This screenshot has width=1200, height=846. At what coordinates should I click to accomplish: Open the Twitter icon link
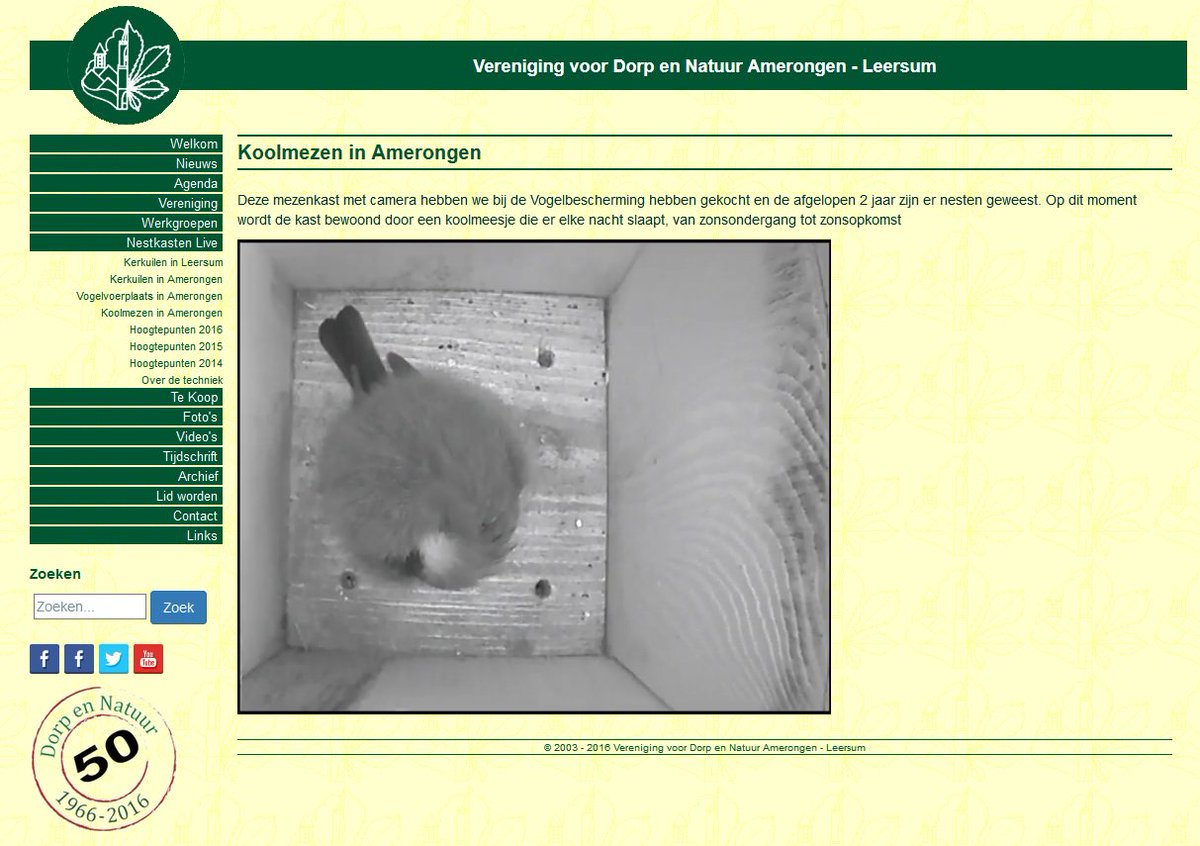(114, 659)
